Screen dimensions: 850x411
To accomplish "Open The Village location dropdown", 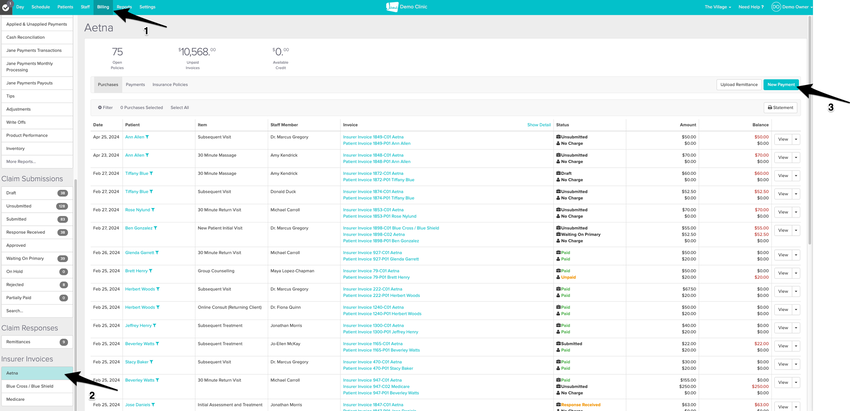I will 717,6.
